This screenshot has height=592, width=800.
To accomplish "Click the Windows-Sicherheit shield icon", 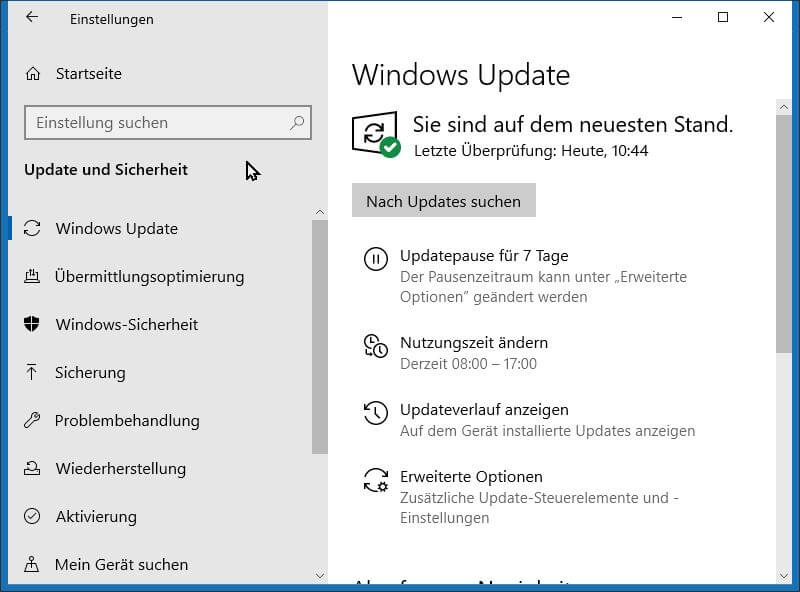I will click(x=32, y=324).
